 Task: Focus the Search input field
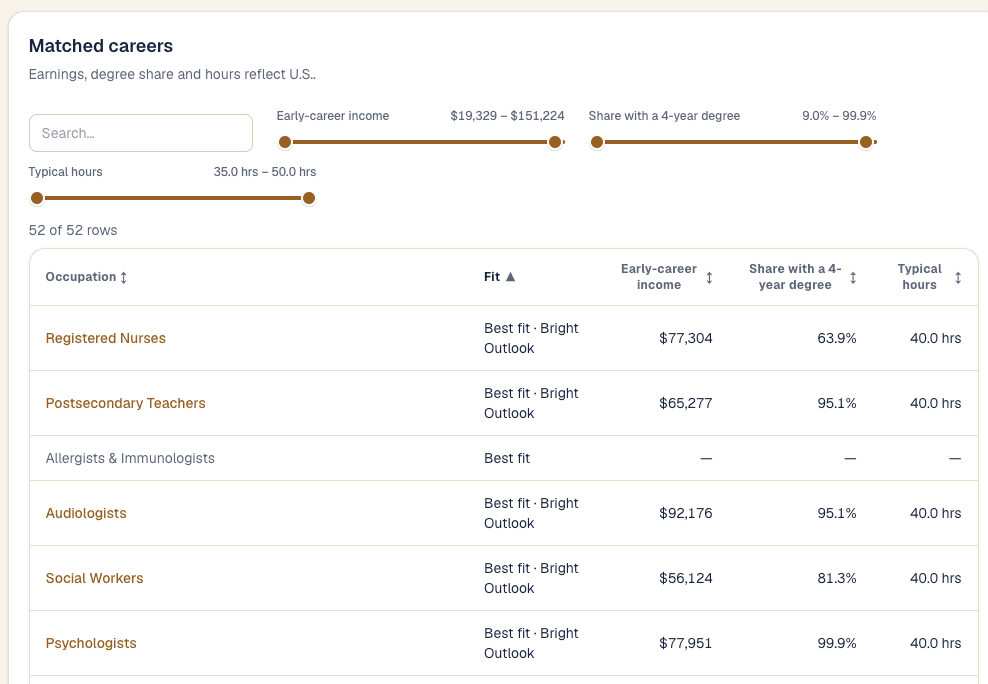(141, 133)
